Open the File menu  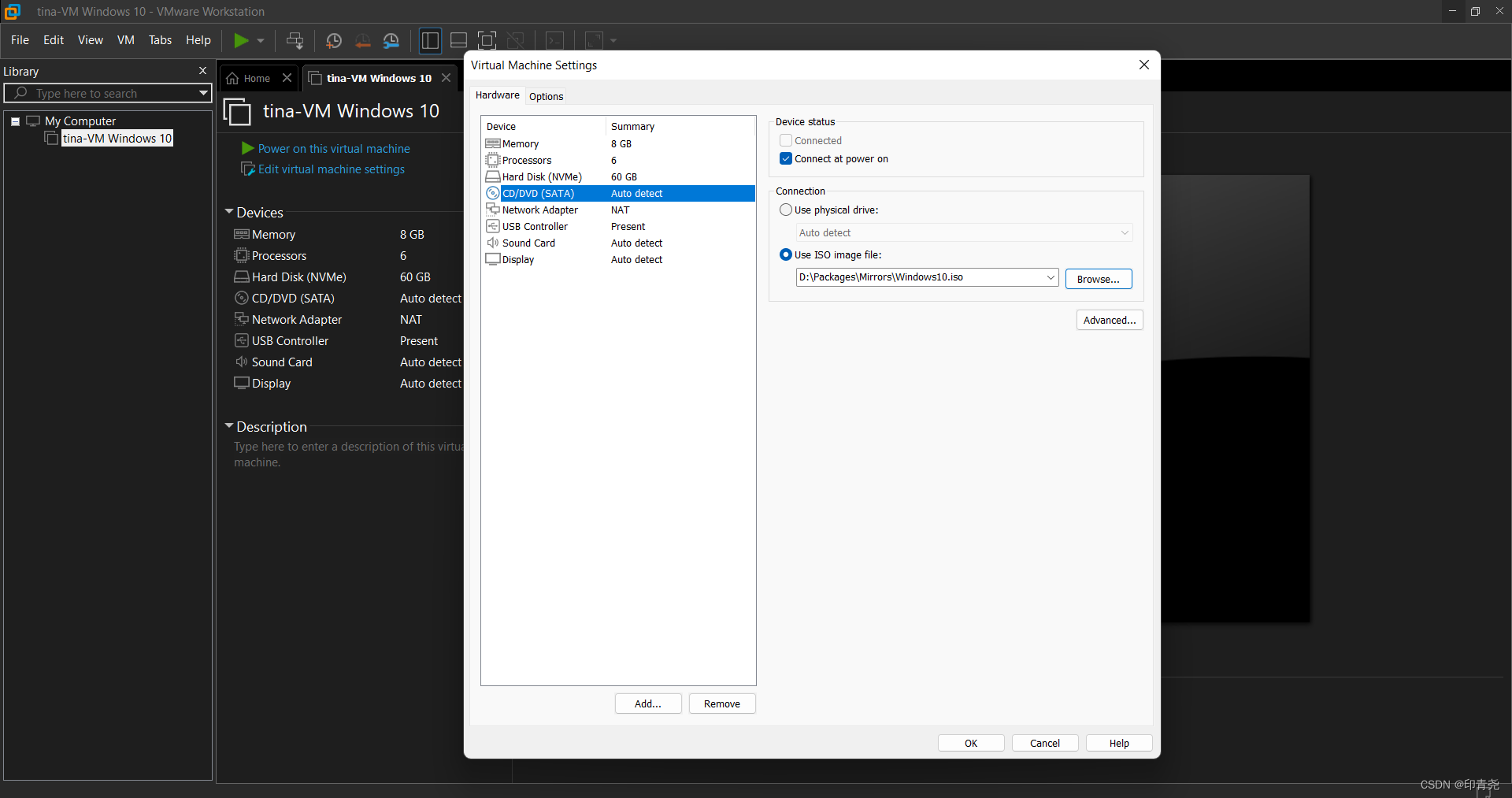pos(20,40)
